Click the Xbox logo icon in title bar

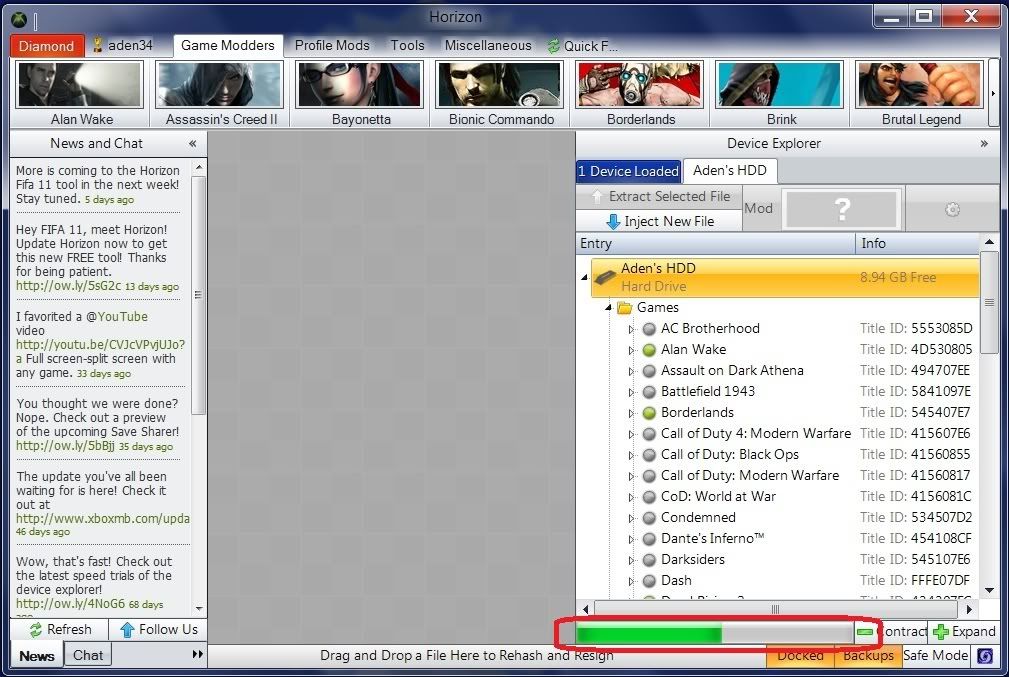[x=19, y=20]
